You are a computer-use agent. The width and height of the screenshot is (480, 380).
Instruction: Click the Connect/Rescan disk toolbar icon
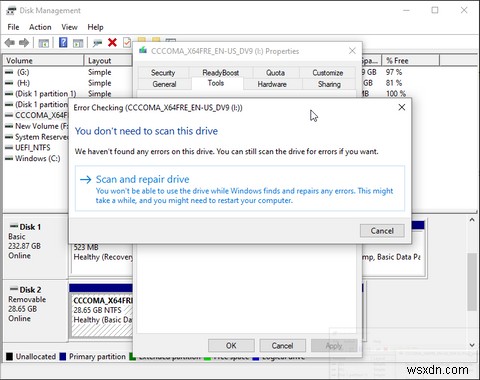tap(97, 43)
